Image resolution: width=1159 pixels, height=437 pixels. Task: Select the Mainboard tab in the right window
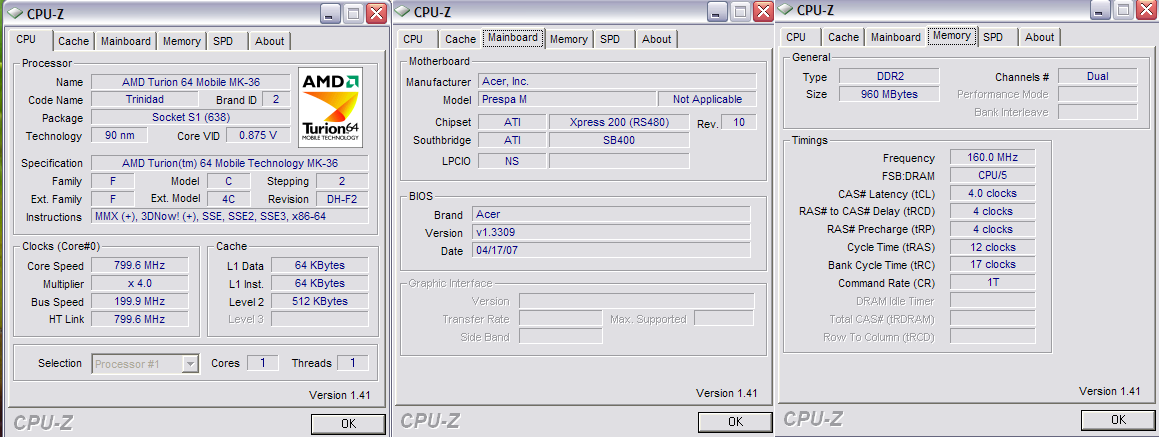click(x=896, y=37)
